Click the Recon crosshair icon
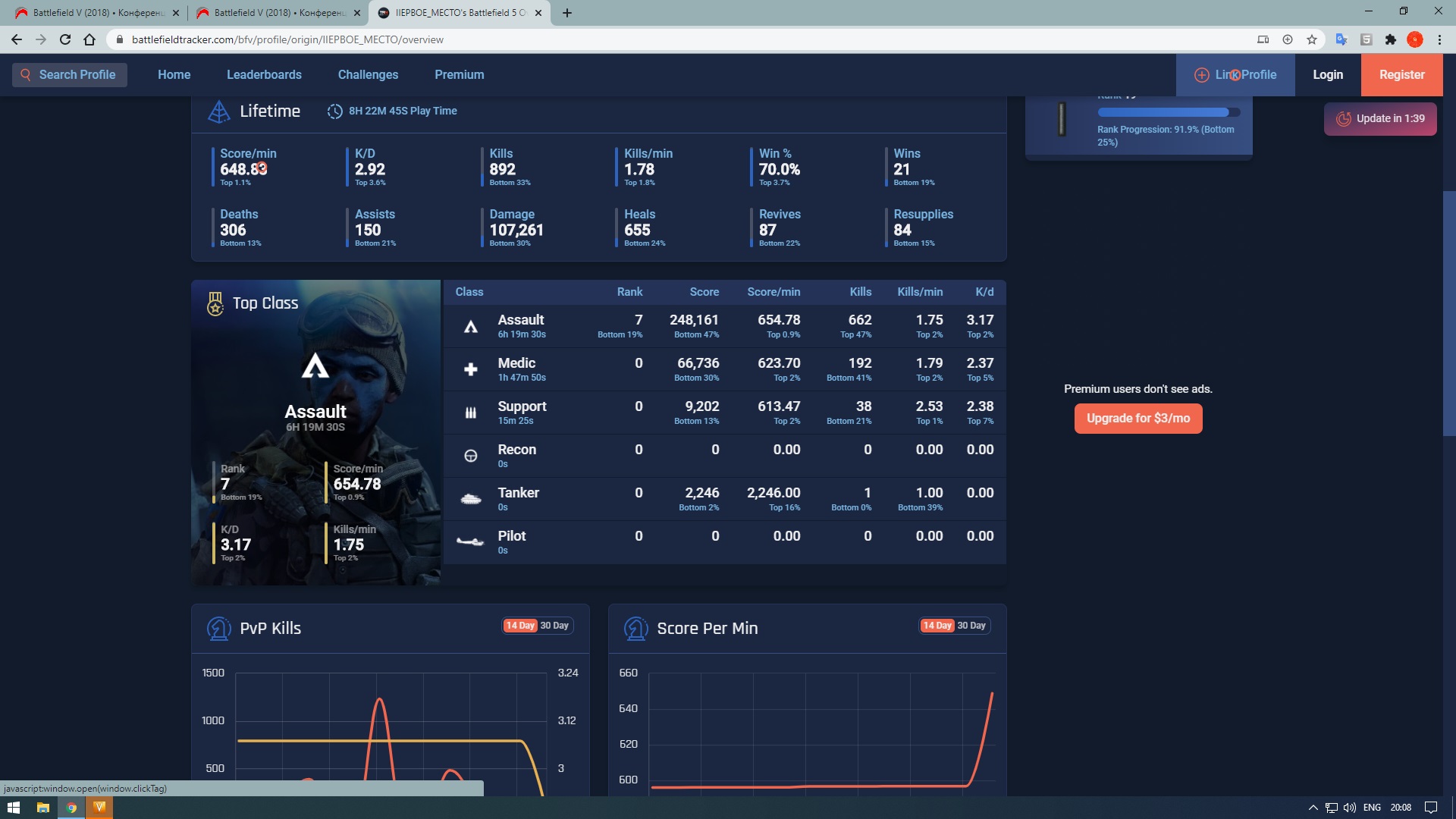This screenshot has width=1456, height=819. (470, 456)
